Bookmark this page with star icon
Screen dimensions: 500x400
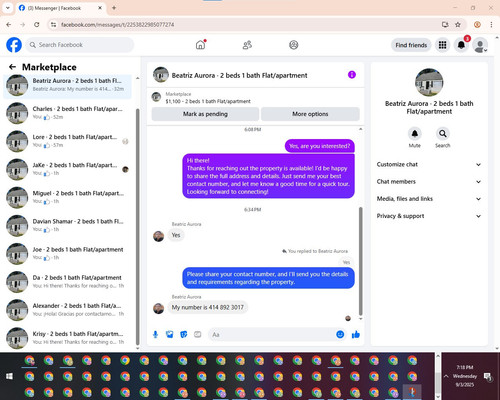(458, 24)
